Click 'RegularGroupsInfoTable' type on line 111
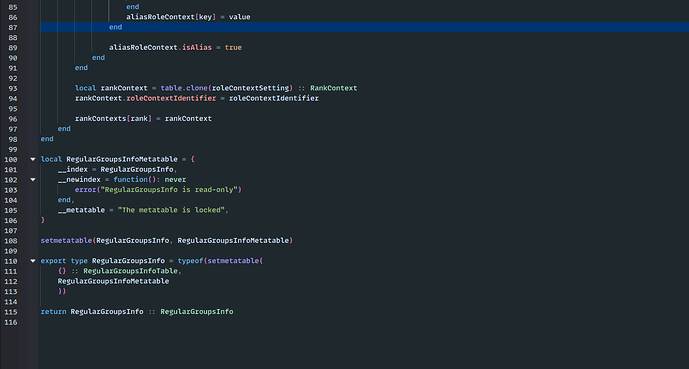Viewport: 689px width, 369px height. pos(131,271)
